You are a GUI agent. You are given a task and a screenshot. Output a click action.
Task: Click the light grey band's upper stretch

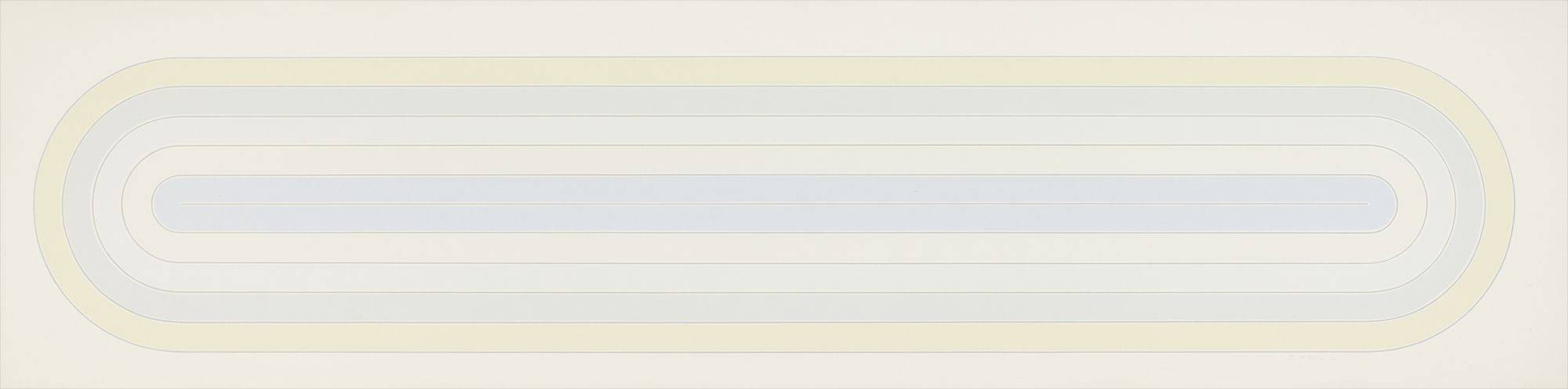coord(784,100)
